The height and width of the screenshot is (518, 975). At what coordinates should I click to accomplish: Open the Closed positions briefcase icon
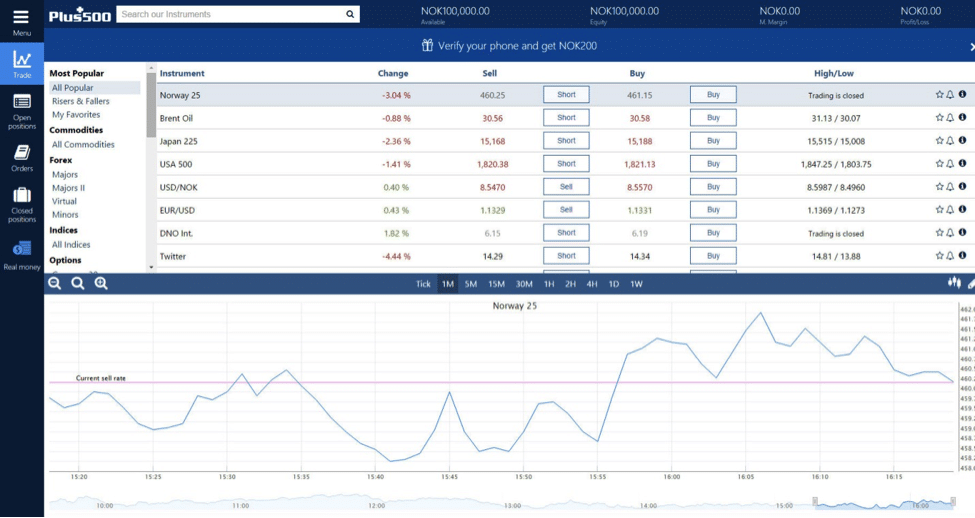coord(22,195)
